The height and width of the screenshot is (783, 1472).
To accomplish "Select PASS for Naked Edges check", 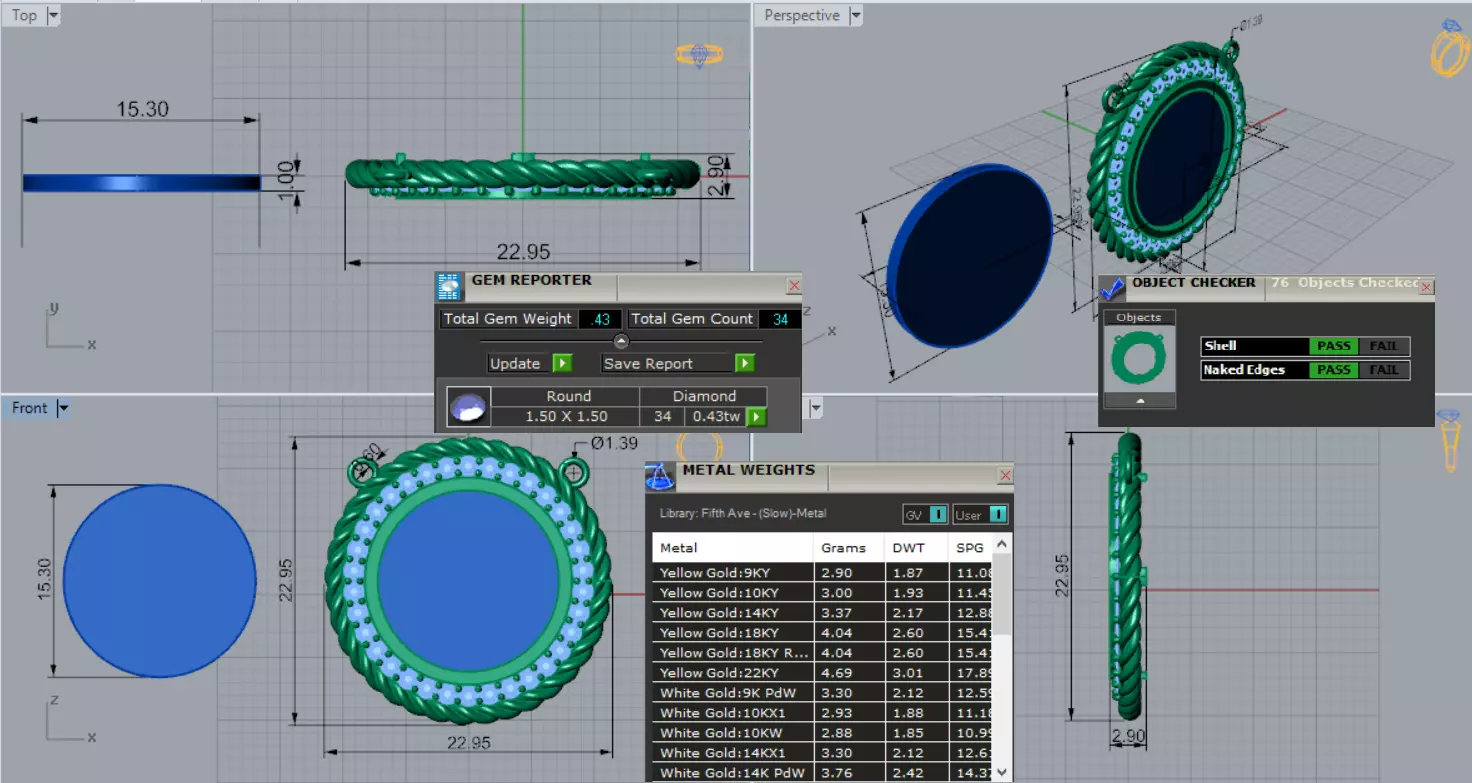I will [1333, 370].
